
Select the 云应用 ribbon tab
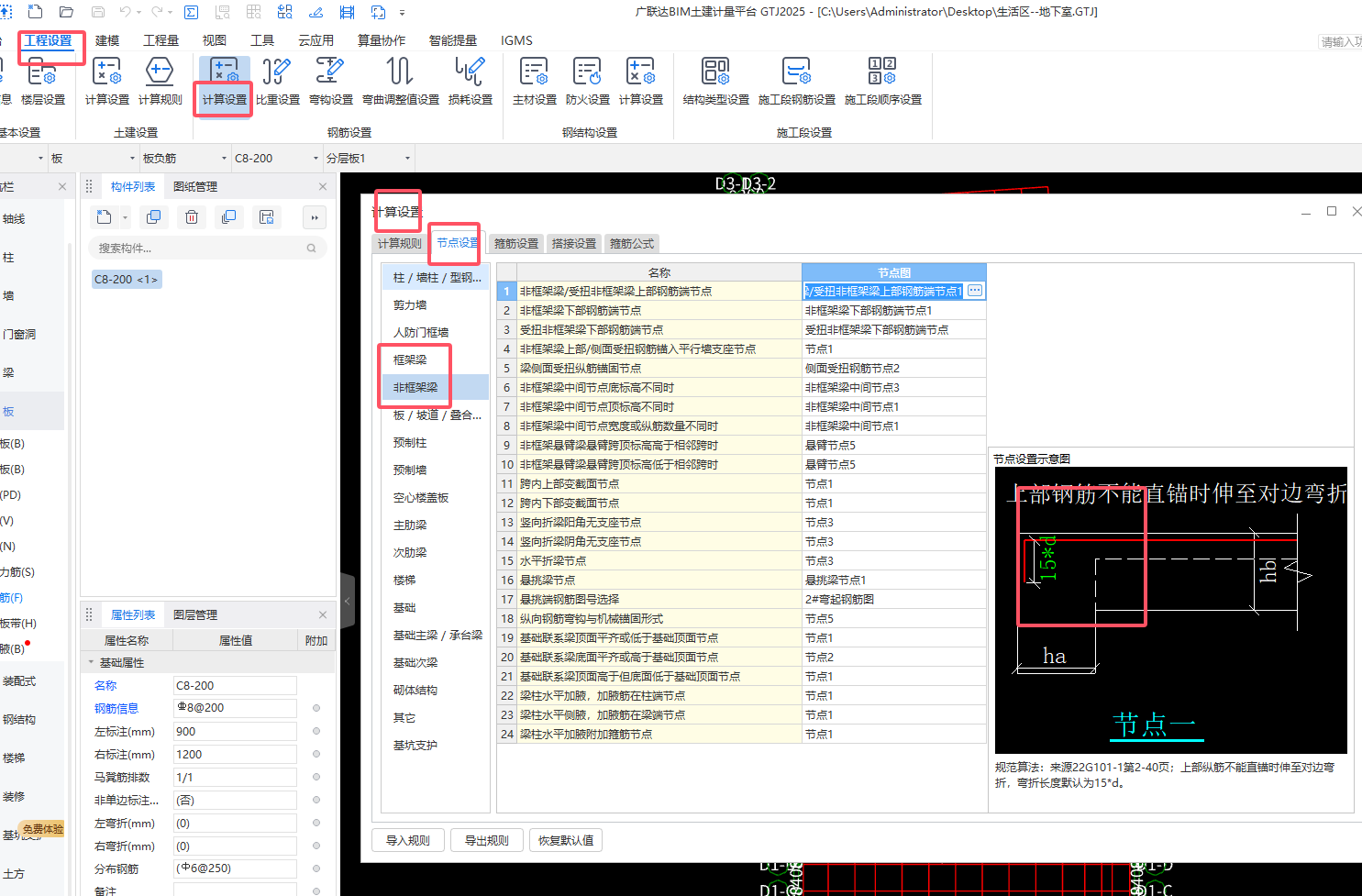(316, 40)
